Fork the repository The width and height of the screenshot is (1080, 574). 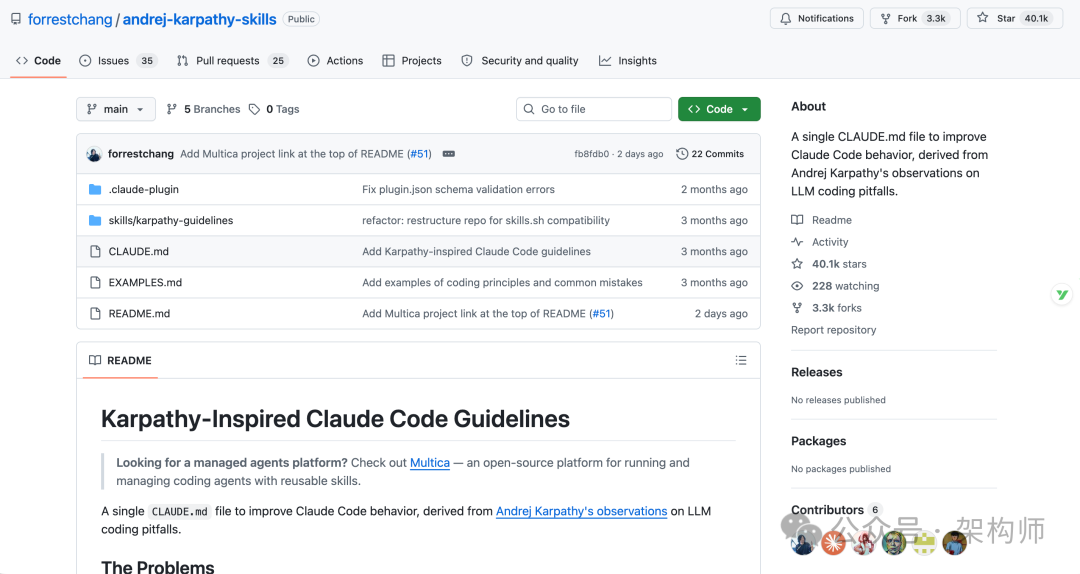915,19
